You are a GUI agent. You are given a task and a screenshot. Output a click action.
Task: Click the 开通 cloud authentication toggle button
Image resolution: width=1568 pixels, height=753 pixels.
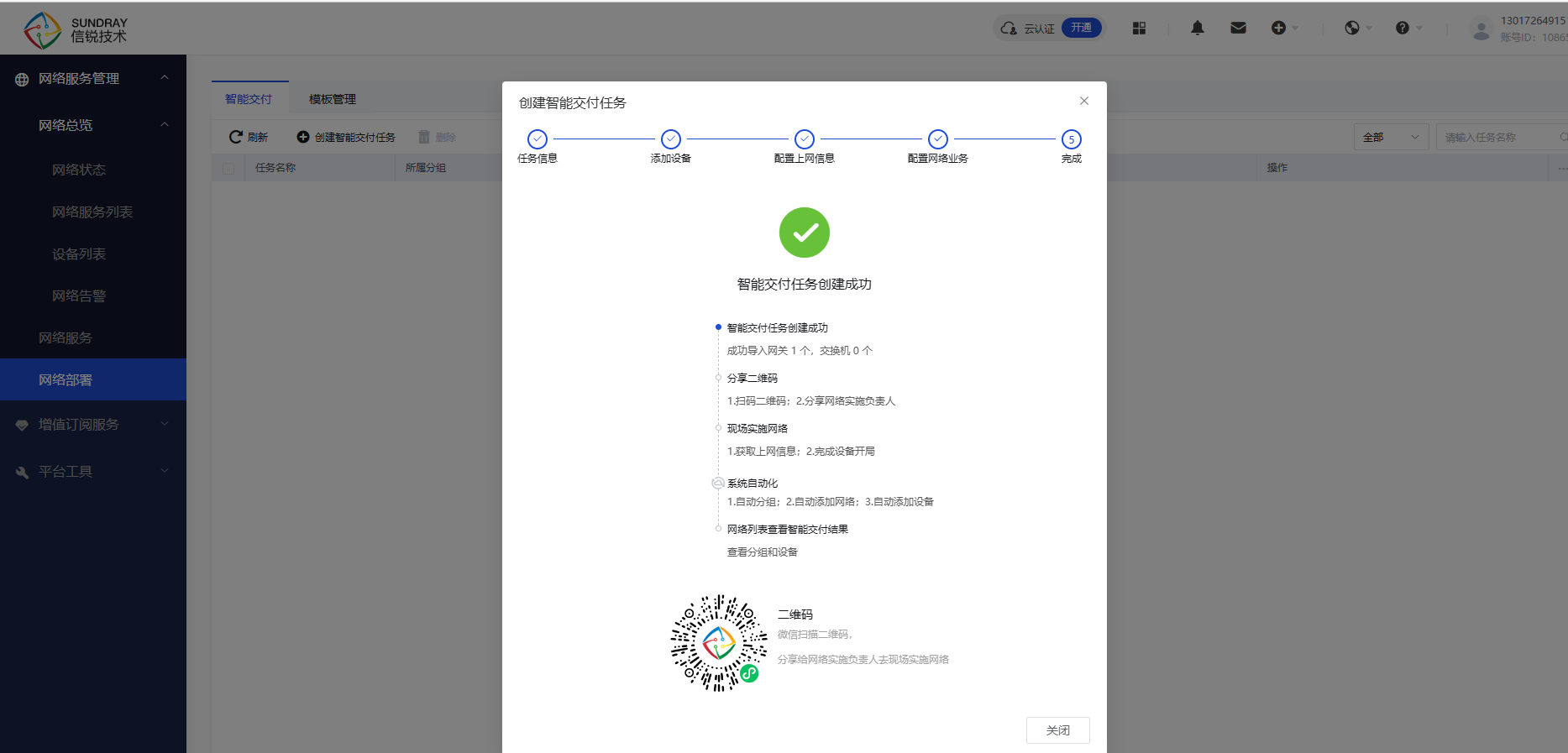[1082, 28]
